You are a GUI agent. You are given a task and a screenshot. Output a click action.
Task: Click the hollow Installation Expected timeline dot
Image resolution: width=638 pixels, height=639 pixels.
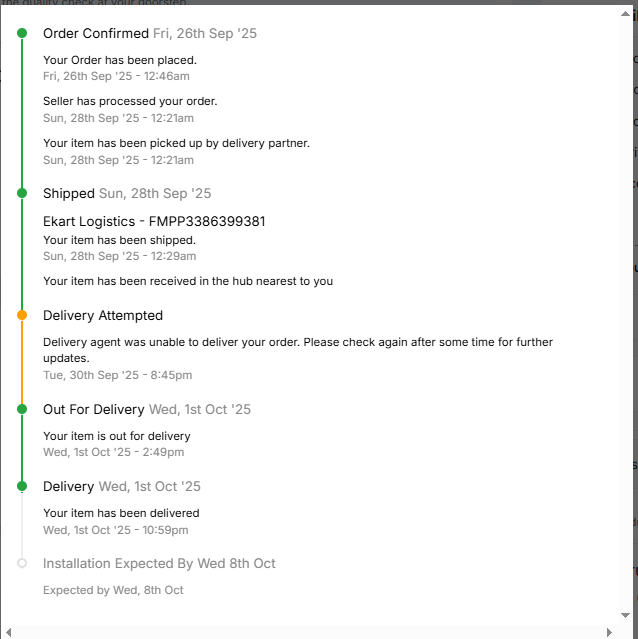pos(22,563)
